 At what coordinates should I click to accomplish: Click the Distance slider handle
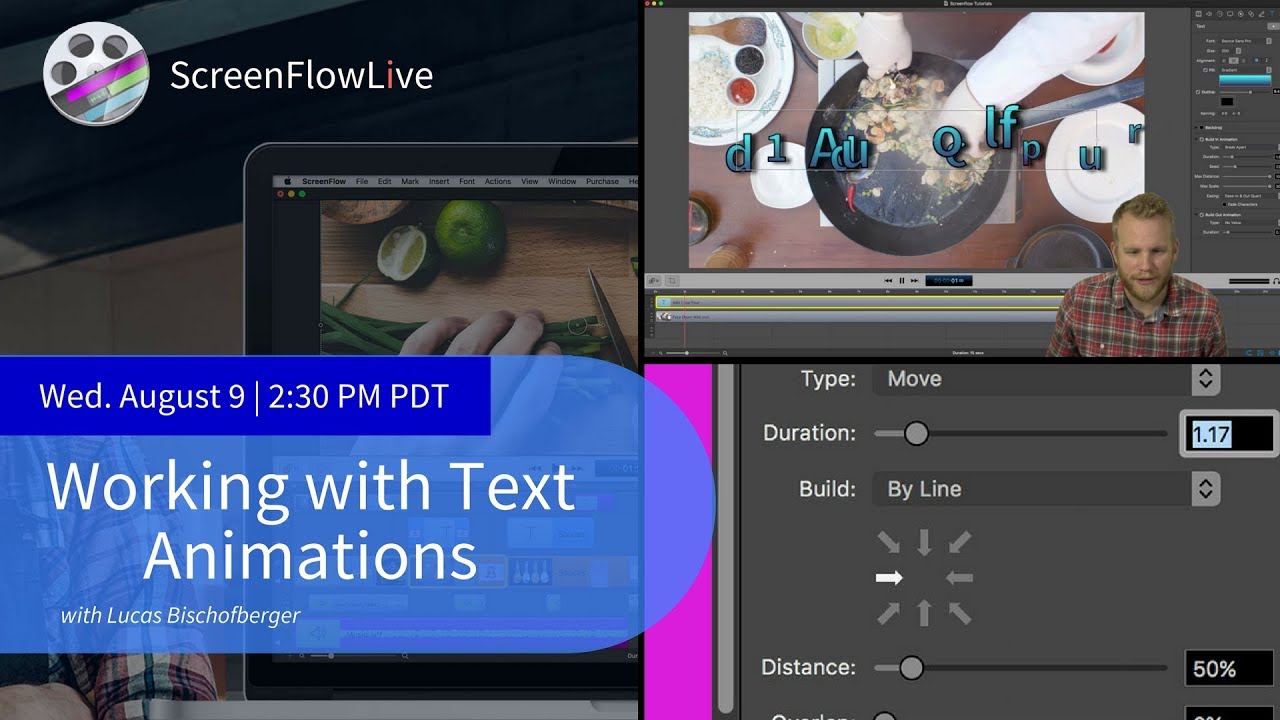pyautogui.click(x=911, y=667)
